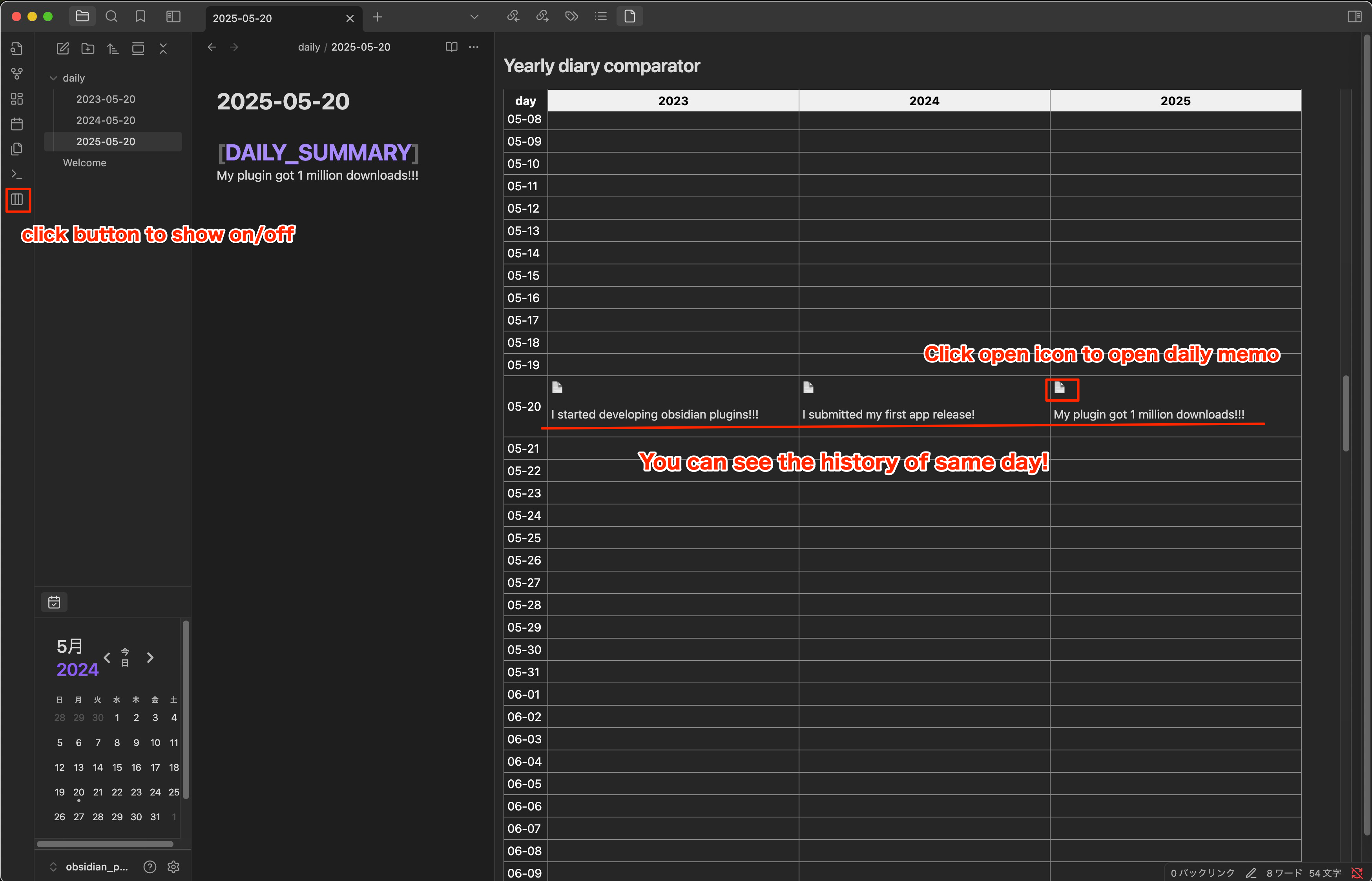Open a new tab with plus
The height and width of the screenshot is (881, 1372).
coord(377,17)
